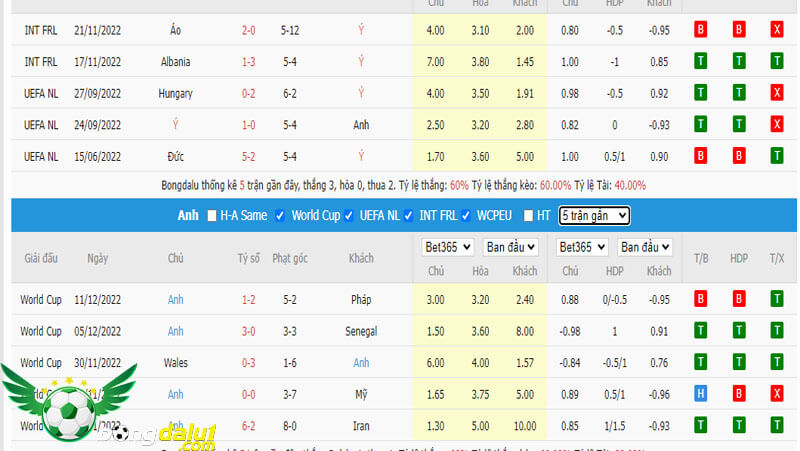
Task: Open the Ý home-team link in the 24/09/2022 row
Action: tap(176, 124)
